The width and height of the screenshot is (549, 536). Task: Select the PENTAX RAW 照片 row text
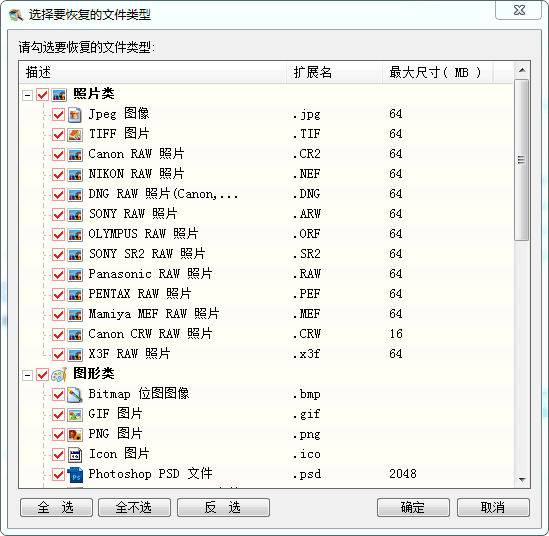point(140,294)
